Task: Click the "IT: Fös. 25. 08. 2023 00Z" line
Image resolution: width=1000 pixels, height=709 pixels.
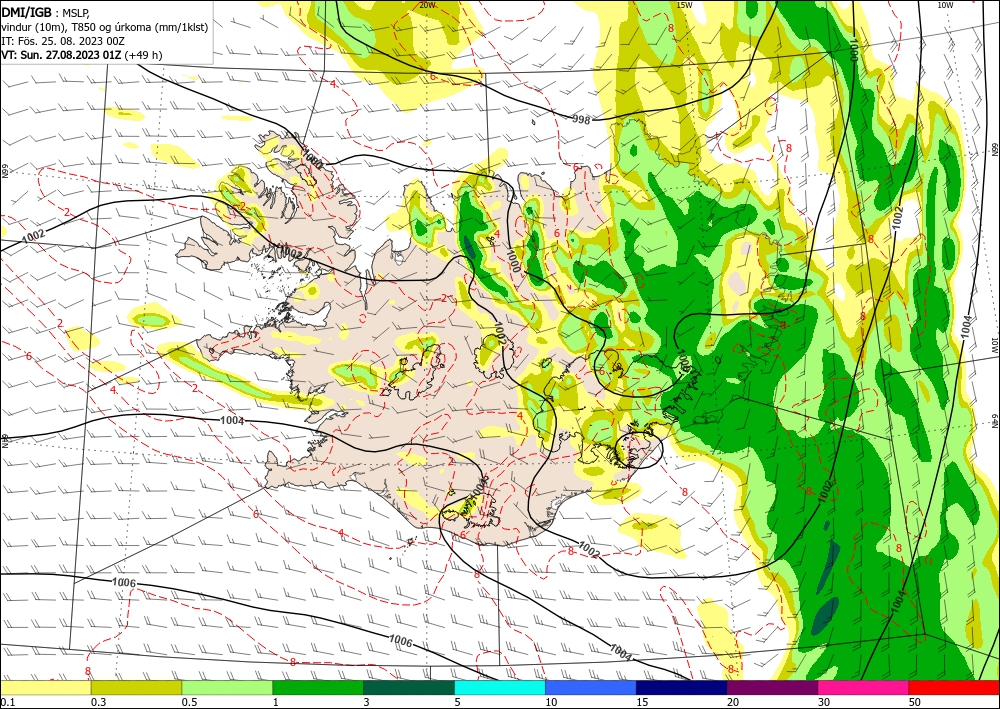Action: (62, 41)
